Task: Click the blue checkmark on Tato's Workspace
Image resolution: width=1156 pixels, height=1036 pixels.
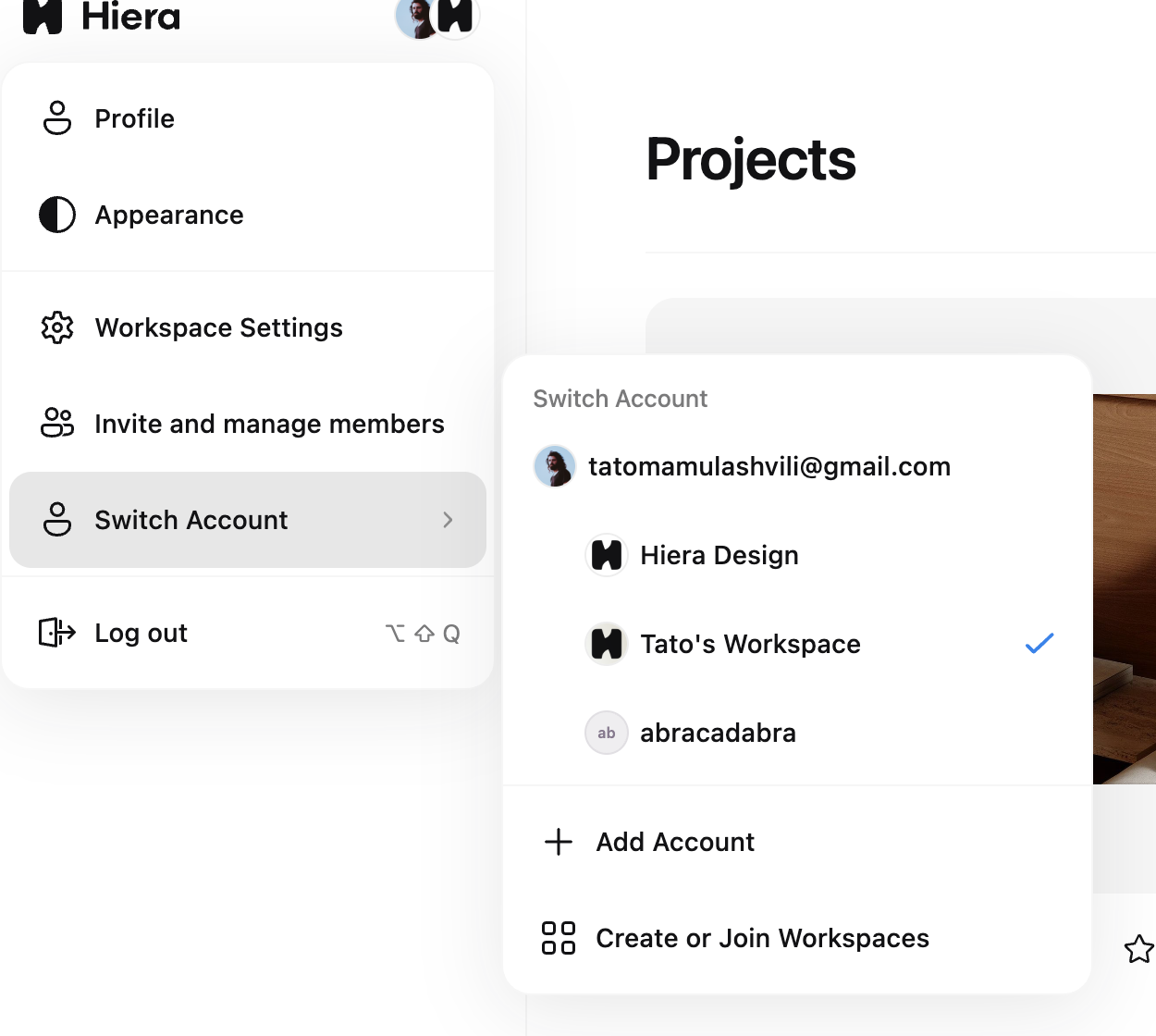Action: click(x=1039, y=643)
